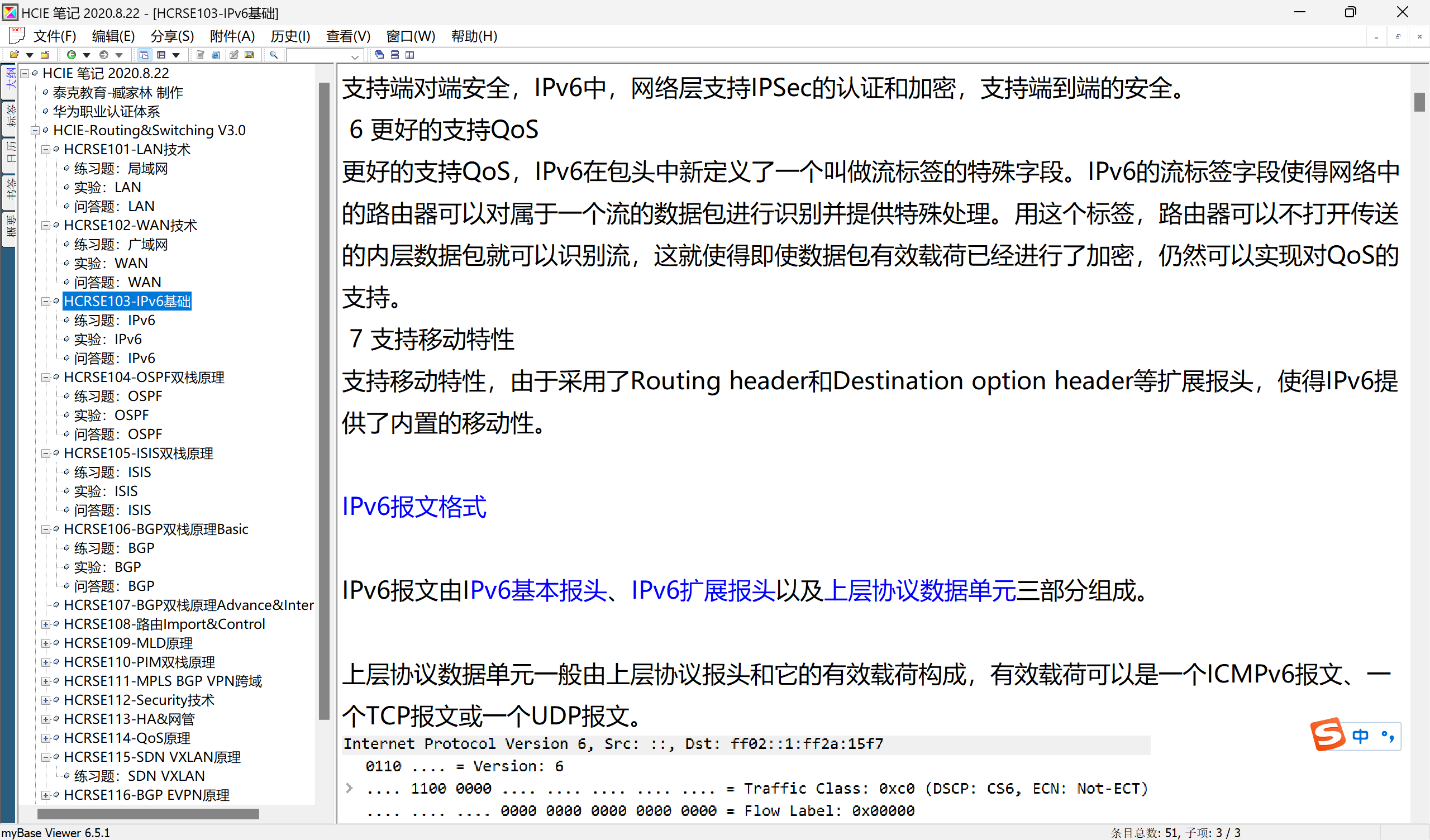1430x840 pixels.
Task: Click the close database folder icon
Action: (45, 55)
